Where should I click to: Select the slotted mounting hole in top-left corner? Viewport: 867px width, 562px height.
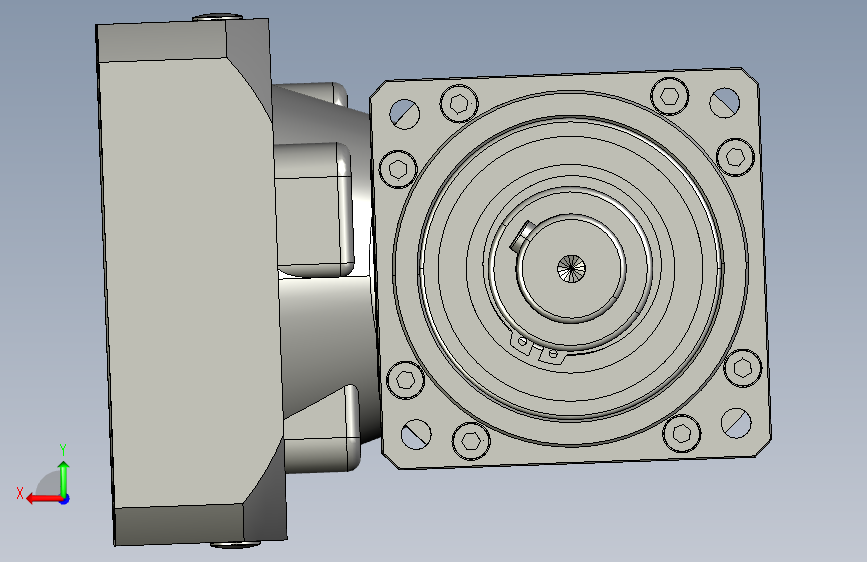404,113
